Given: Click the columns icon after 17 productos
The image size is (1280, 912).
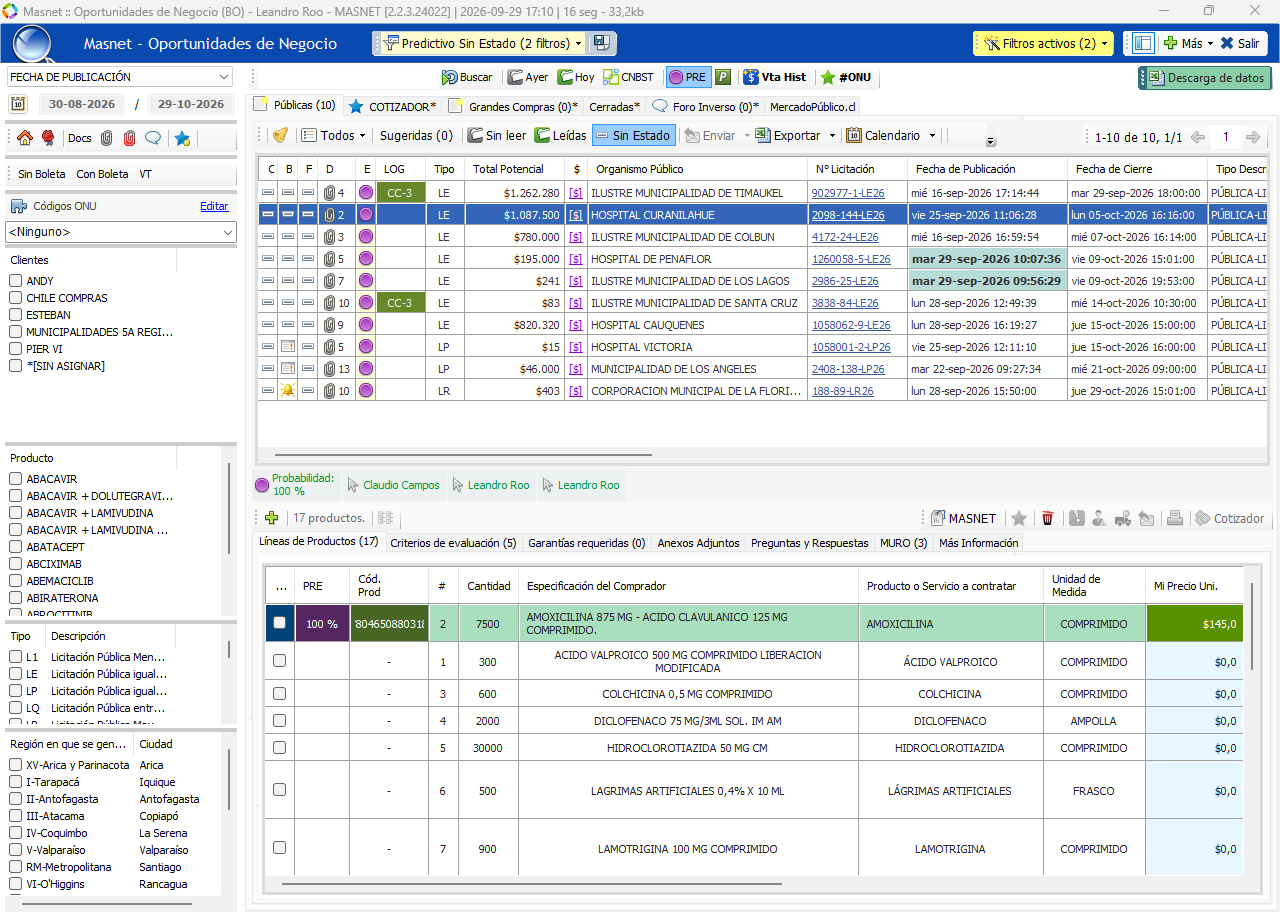Looking at the screenshot, I should pos(385,518).
